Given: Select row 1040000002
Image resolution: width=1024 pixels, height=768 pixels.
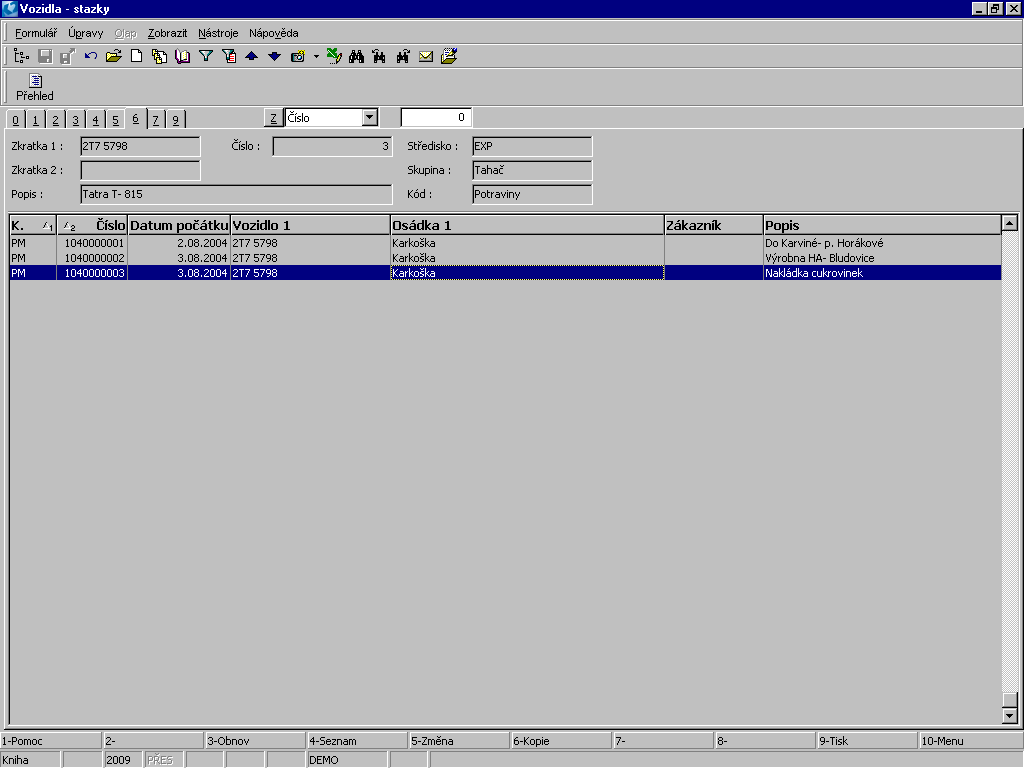Looking at the screenshot, I should (x=505, y=258).
